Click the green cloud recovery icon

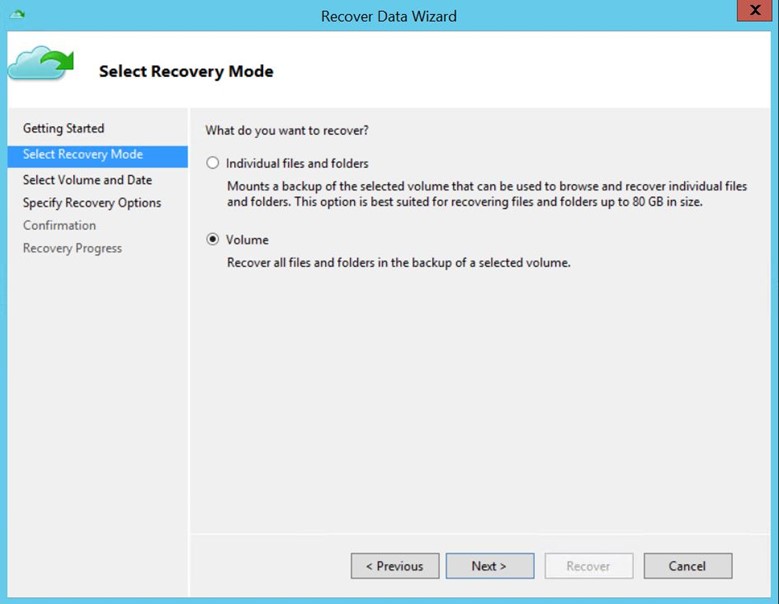click(41, 62)
